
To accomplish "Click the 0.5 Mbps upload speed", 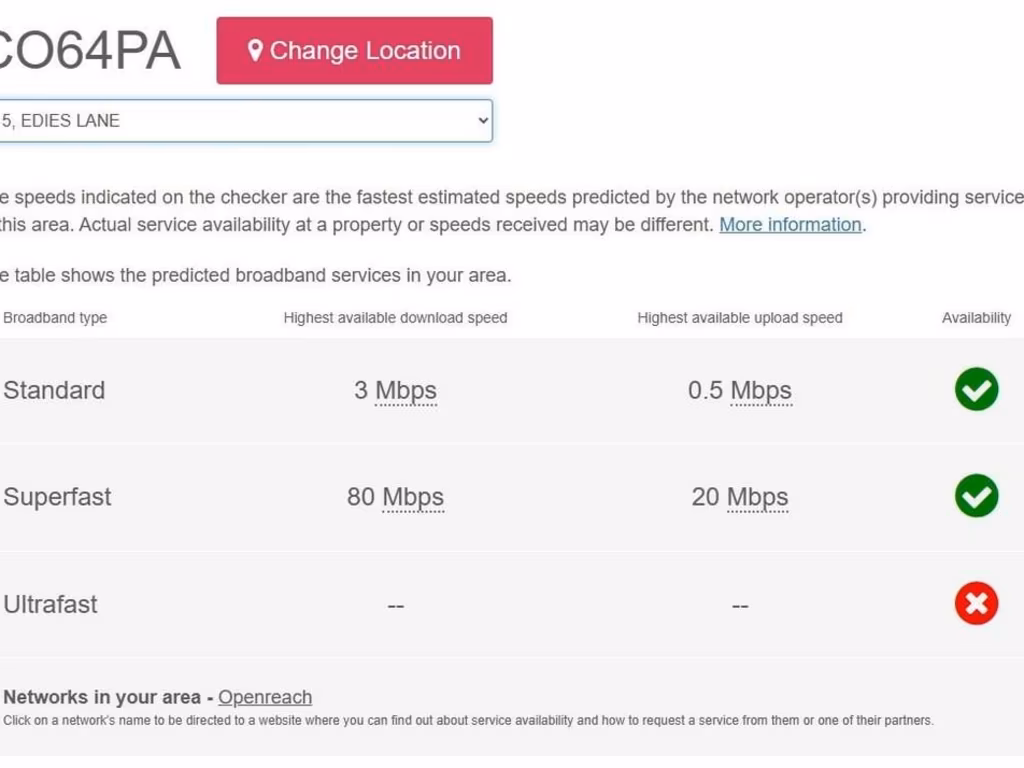I will tap(739, 390).
